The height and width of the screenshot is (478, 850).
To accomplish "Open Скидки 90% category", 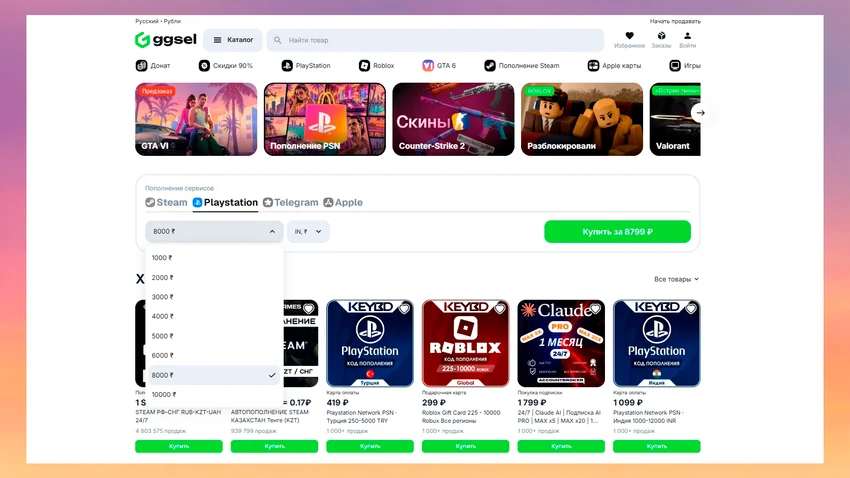I will 226,66.
